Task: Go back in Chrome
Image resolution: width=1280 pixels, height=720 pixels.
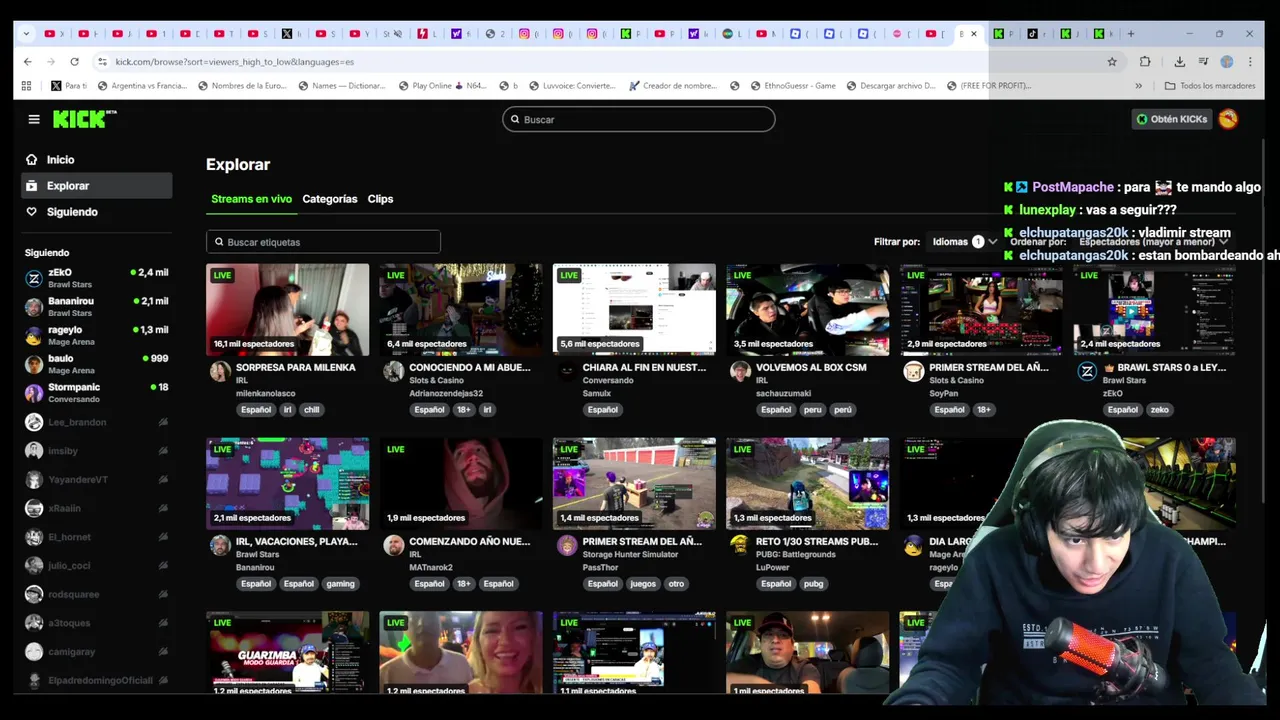Action: point(28,62)
